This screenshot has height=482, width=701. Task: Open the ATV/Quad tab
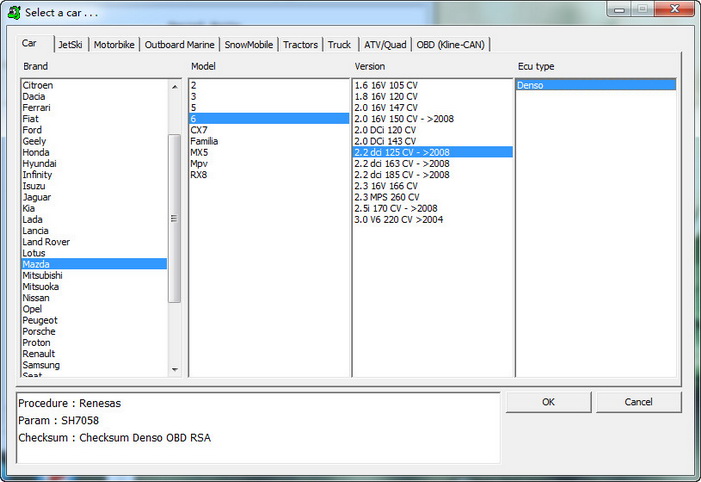point(385,45)
